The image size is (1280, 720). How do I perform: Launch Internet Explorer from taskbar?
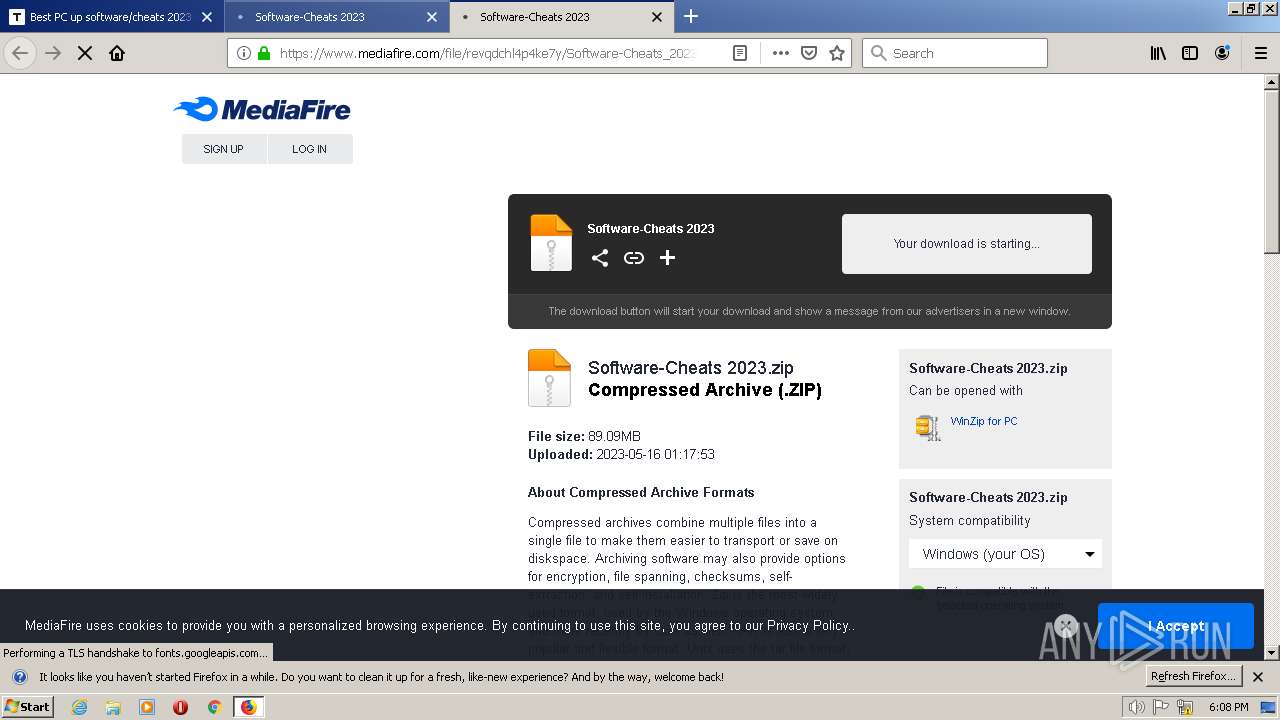click(79, 707)
